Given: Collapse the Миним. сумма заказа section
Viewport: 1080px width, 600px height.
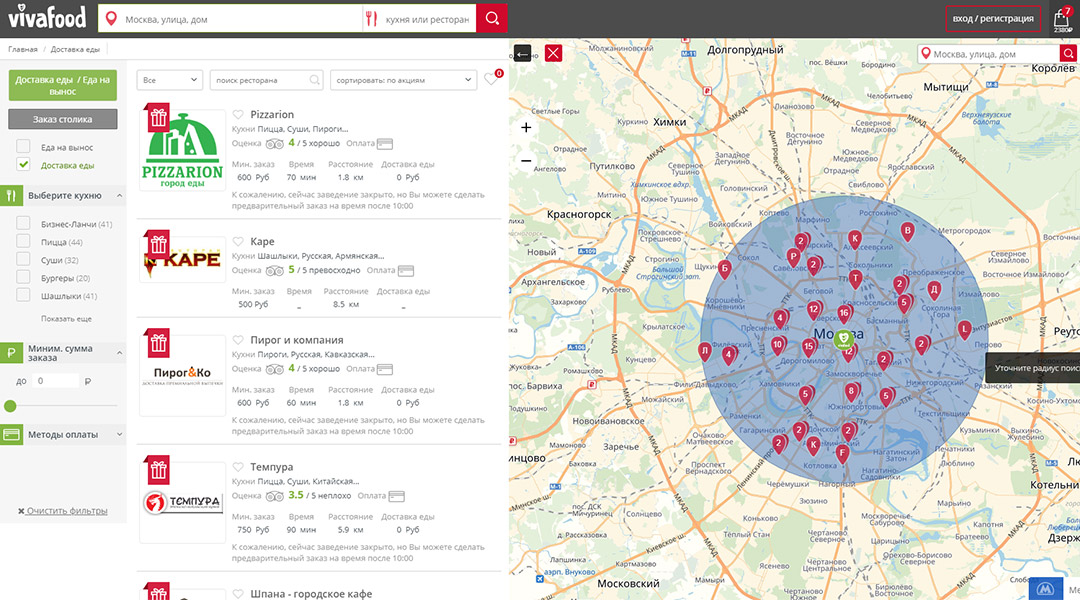Looking at the screenshot, I should (119, 353).
